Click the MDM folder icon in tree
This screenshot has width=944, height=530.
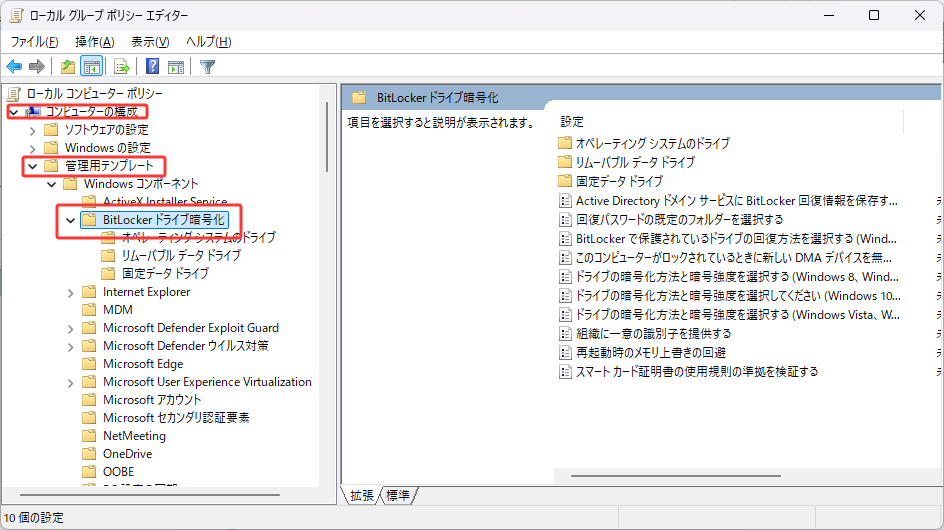tap(89, 310)
